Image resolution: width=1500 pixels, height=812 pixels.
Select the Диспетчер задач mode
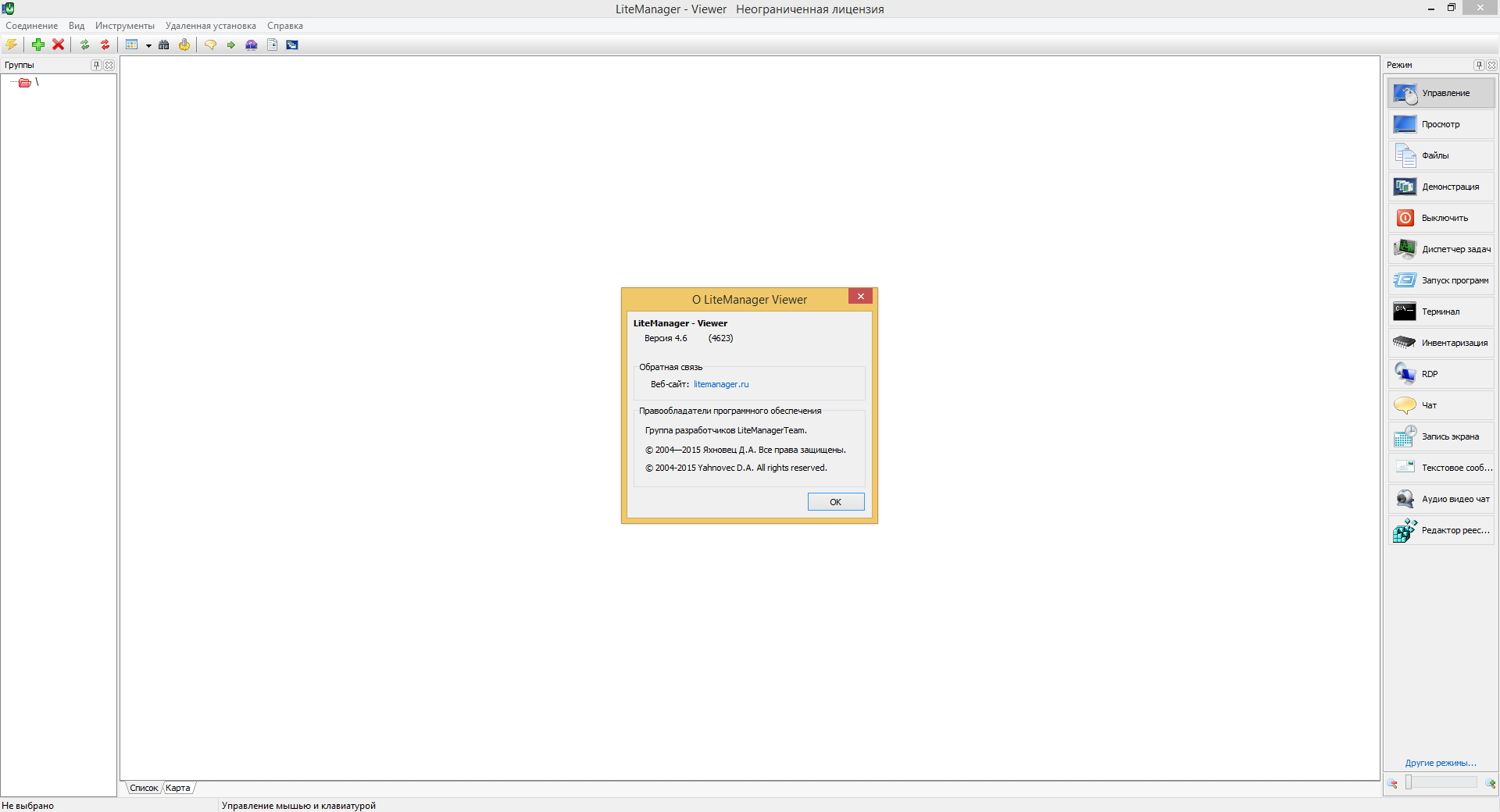click(x=1441, y=249)
